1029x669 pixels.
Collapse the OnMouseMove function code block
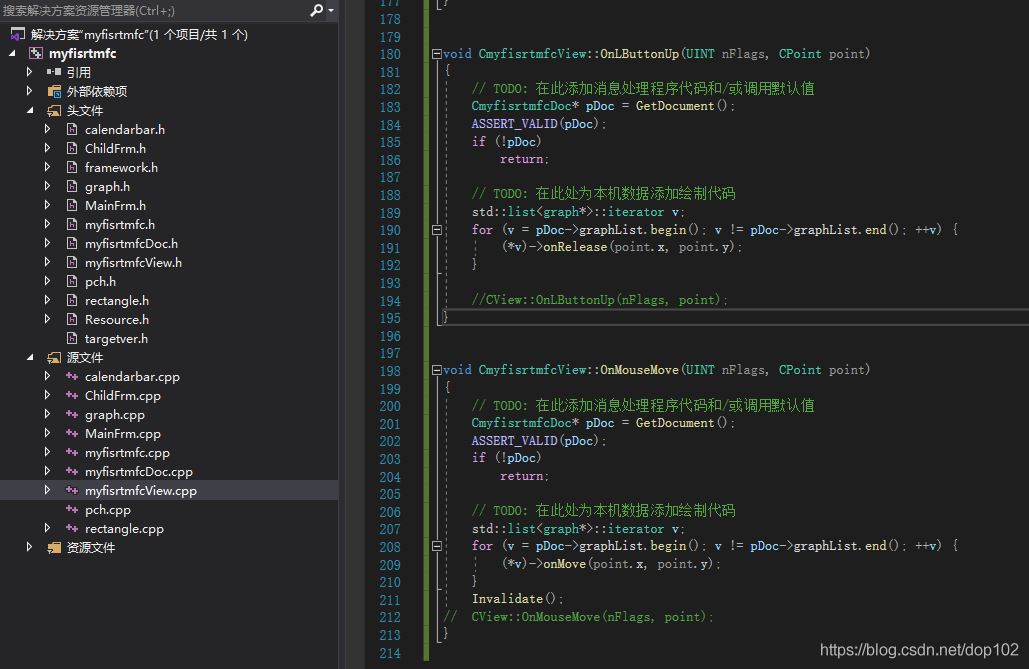[x=436, y=370]
